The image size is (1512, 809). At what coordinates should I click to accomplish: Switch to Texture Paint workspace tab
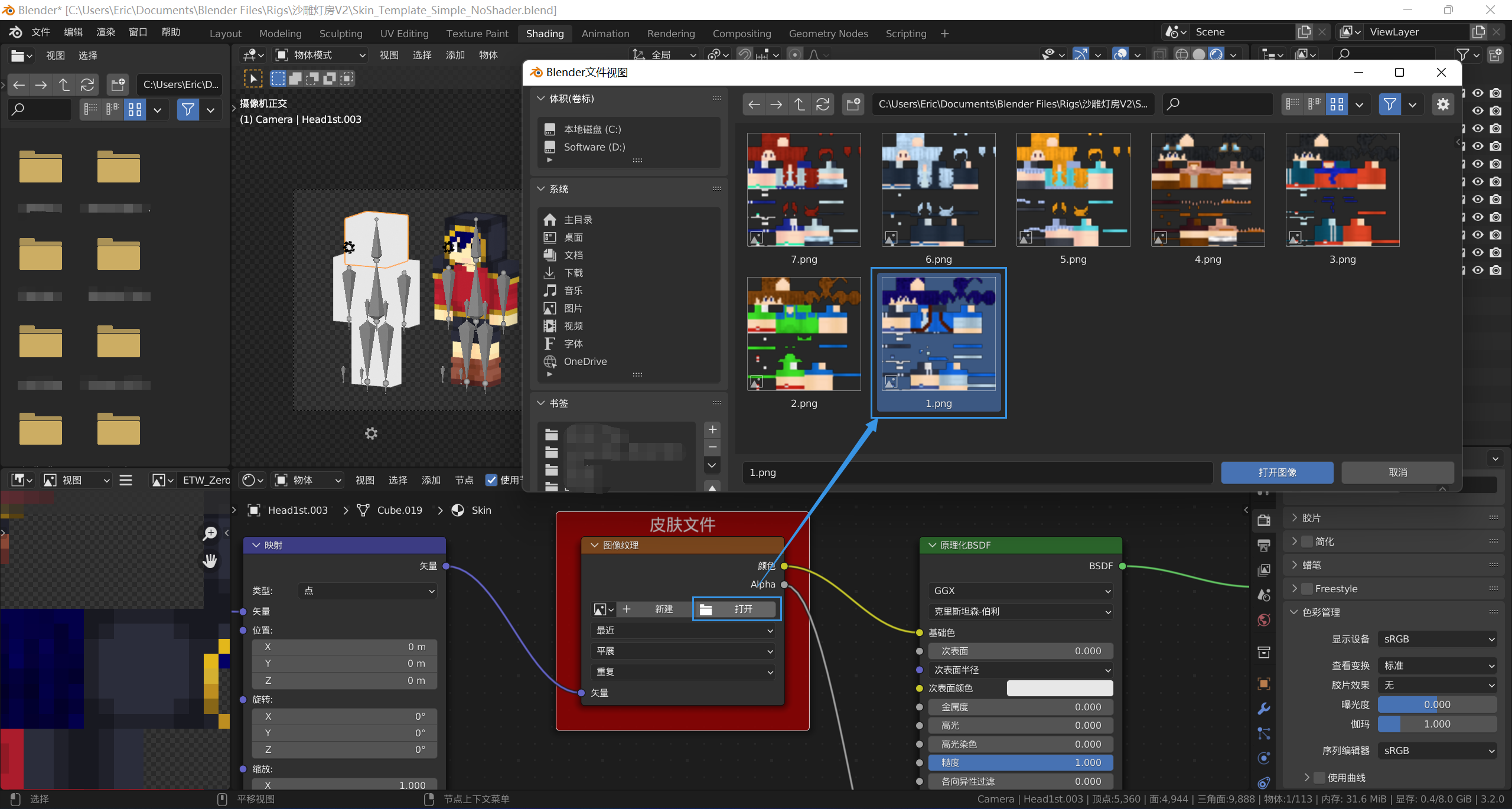(x=477, y=34)
